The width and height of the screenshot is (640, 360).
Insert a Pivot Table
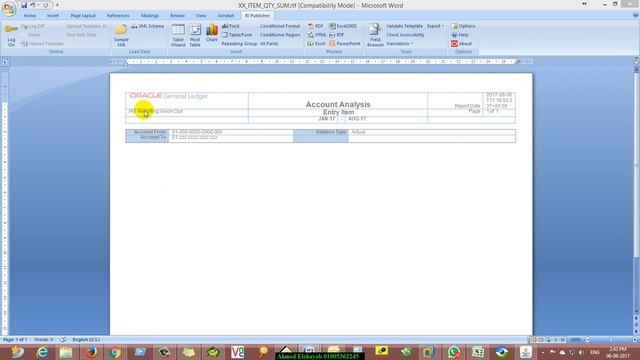coord(195,35)
